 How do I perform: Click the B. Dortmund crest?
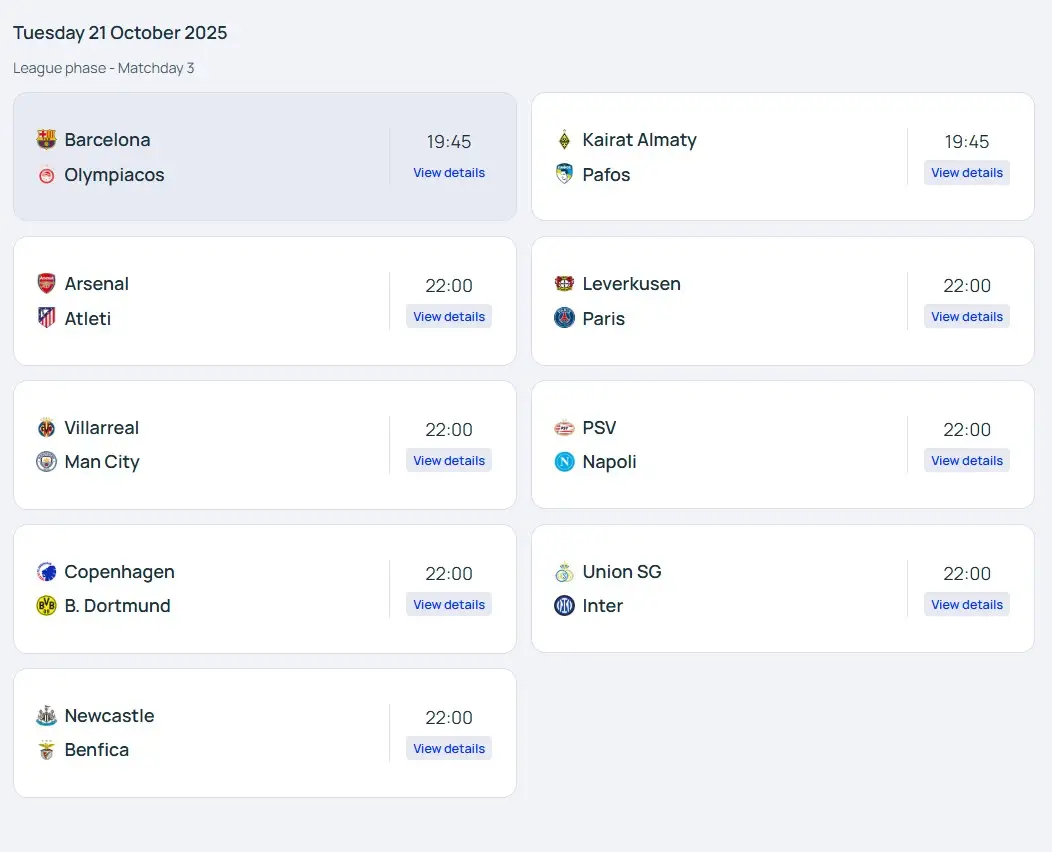(46, 606)
